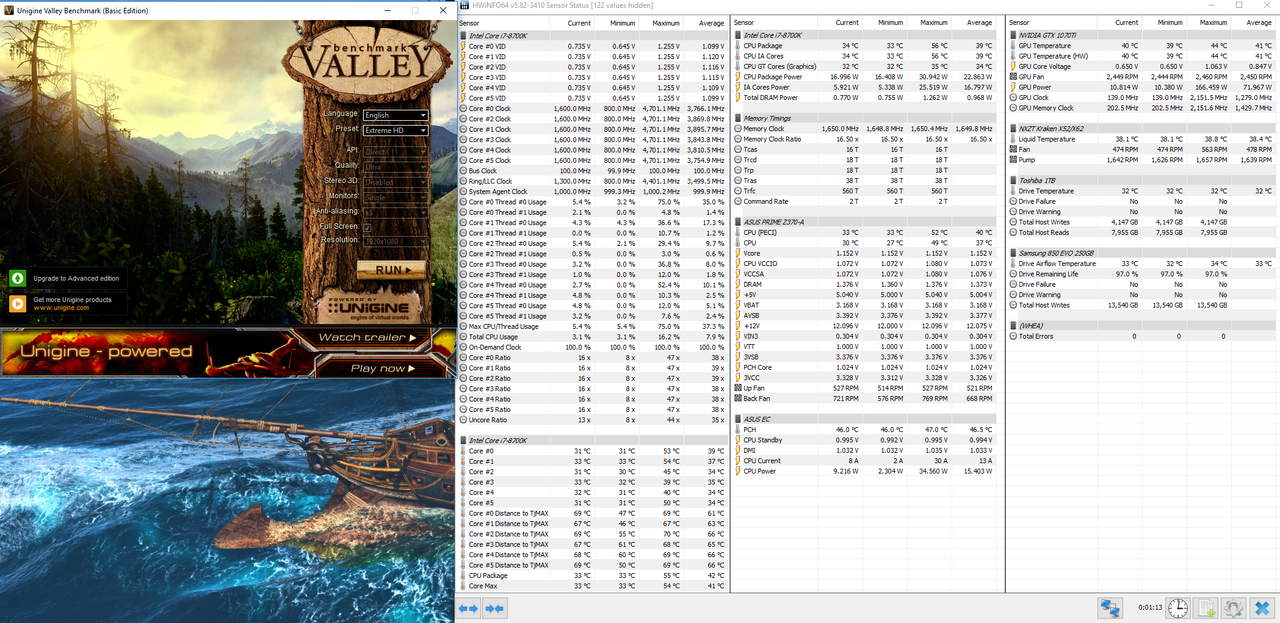
Task: Select the Liquid Temperature sensor row
Action: point(1141,139)
